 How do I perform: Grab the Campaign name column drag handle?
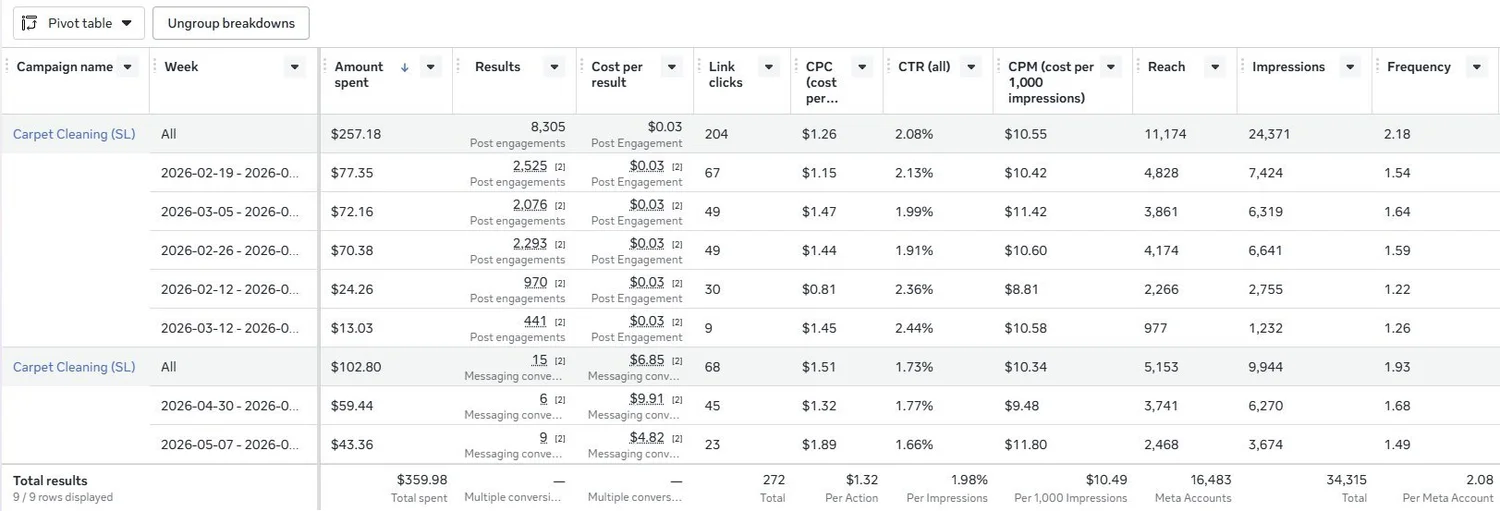(7, 67)
